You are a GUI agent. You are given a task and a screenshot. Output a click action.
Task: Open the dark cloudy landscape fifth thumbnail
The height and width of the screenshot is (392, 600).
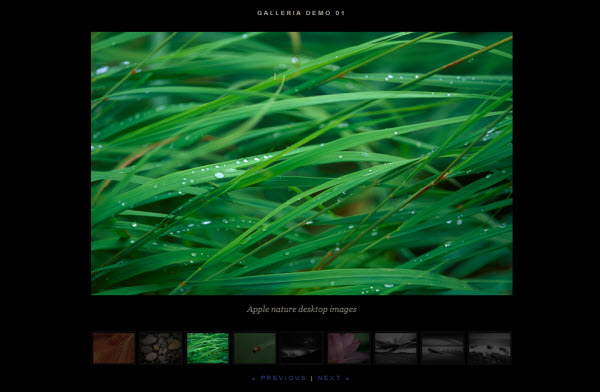click(x=302, y=348)
